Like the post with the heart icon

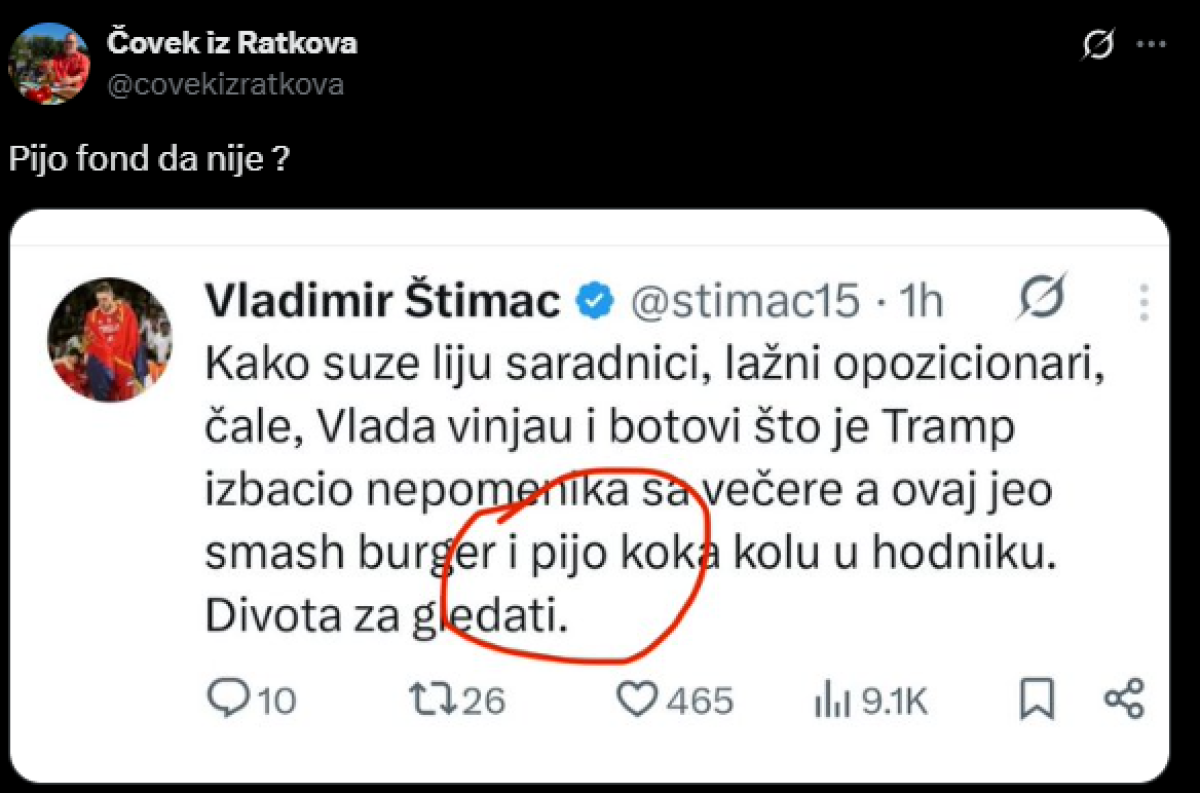pos(636,698)
